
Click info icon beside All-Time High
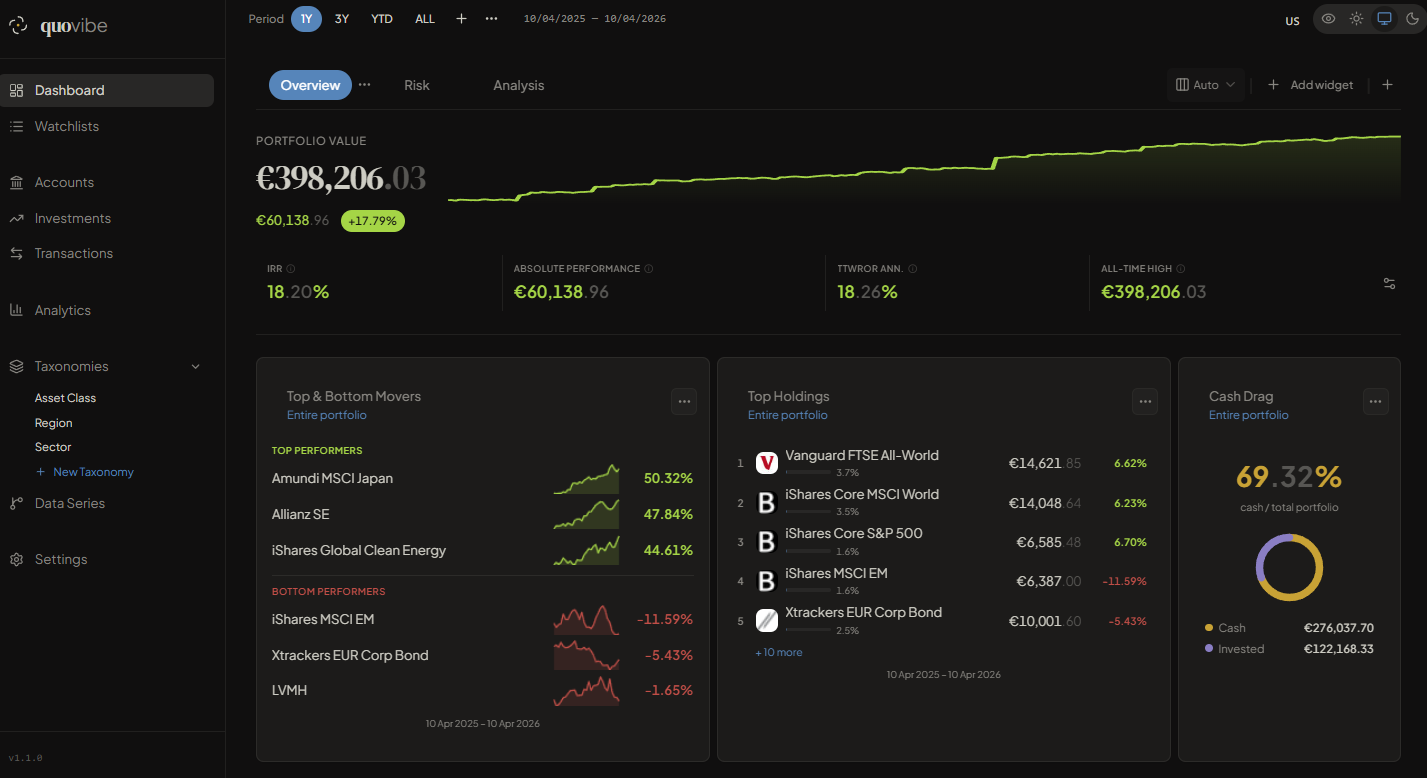tap(1181, 269)
